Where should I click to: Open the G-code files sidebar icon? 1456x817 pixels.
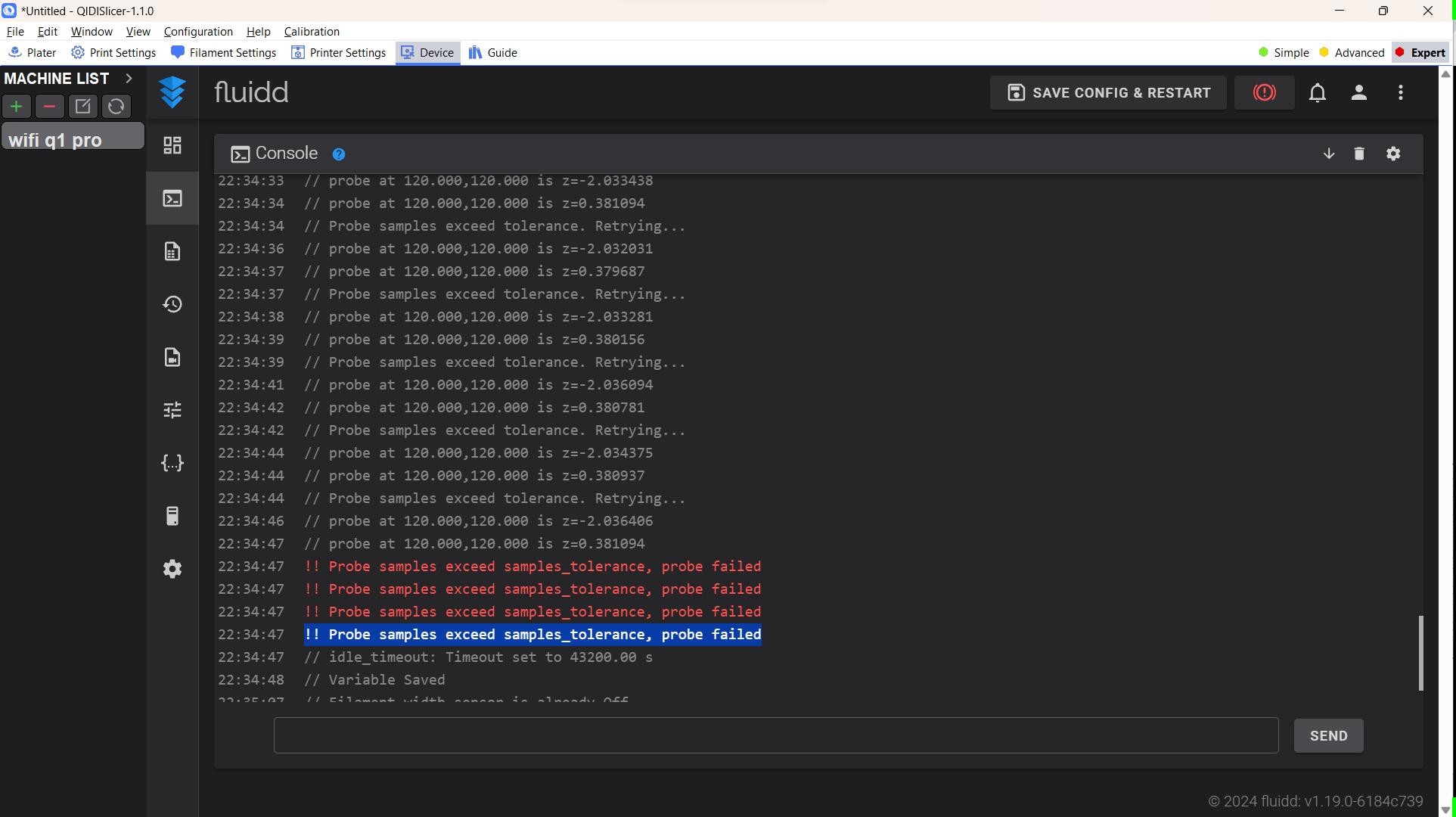point(172,251)
